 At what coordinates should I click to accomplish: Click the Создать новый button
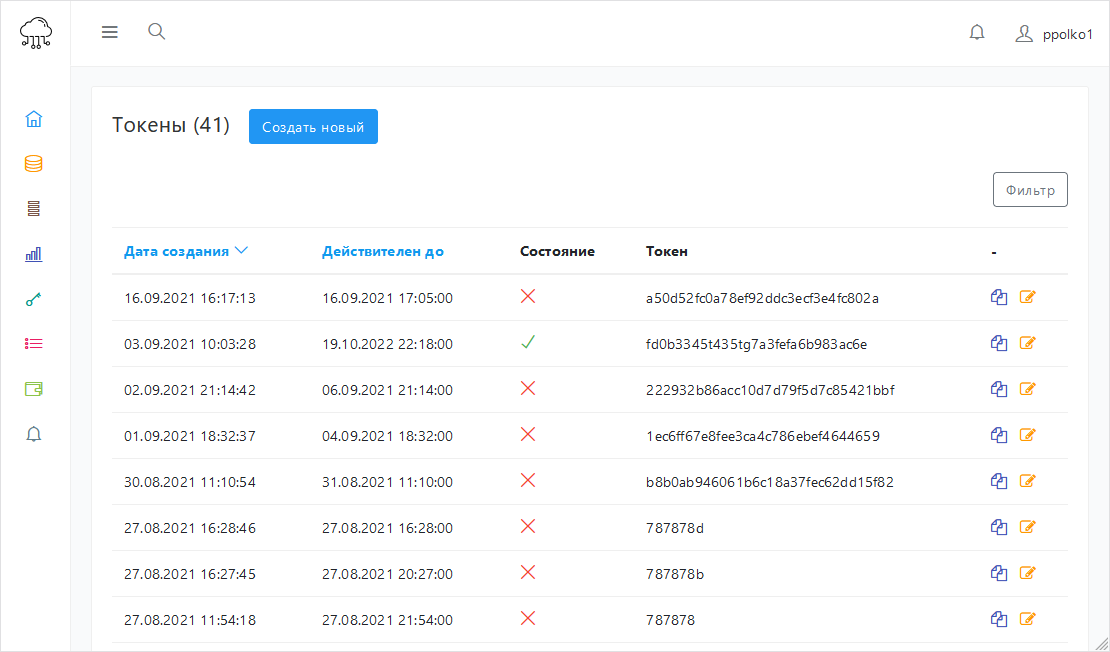click(313, 127)
